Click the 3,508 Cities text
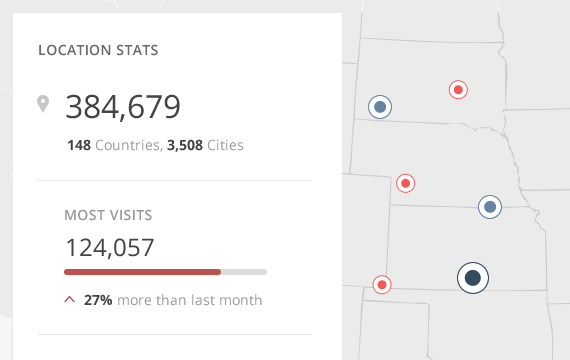570x360 pixels. (x=205, y=145)
